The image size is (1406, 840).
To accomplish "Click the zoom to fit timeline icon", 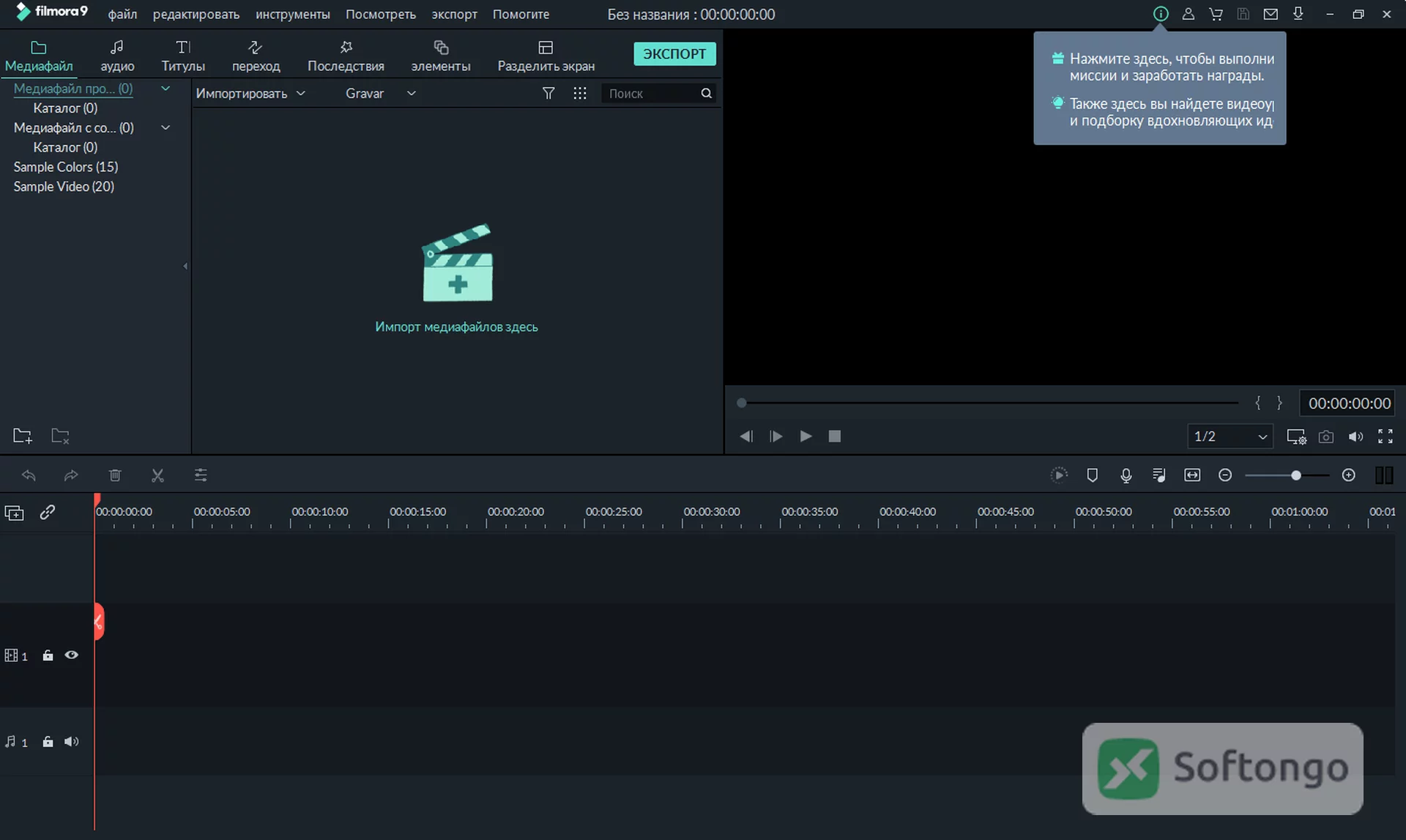I will (x=1192, y=475).
